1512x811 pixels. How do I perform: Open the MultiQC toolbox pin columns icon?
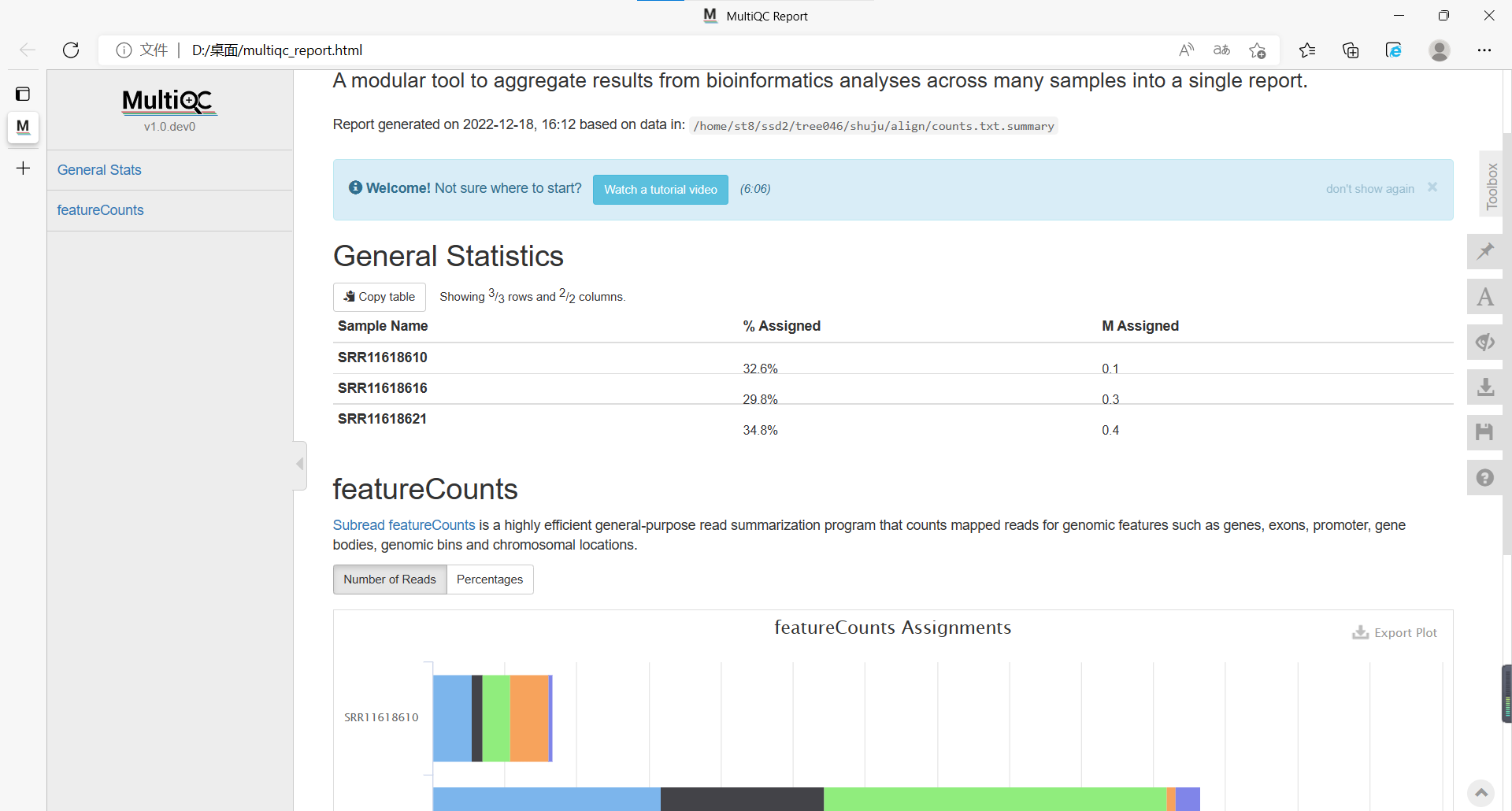[1485, 252]
